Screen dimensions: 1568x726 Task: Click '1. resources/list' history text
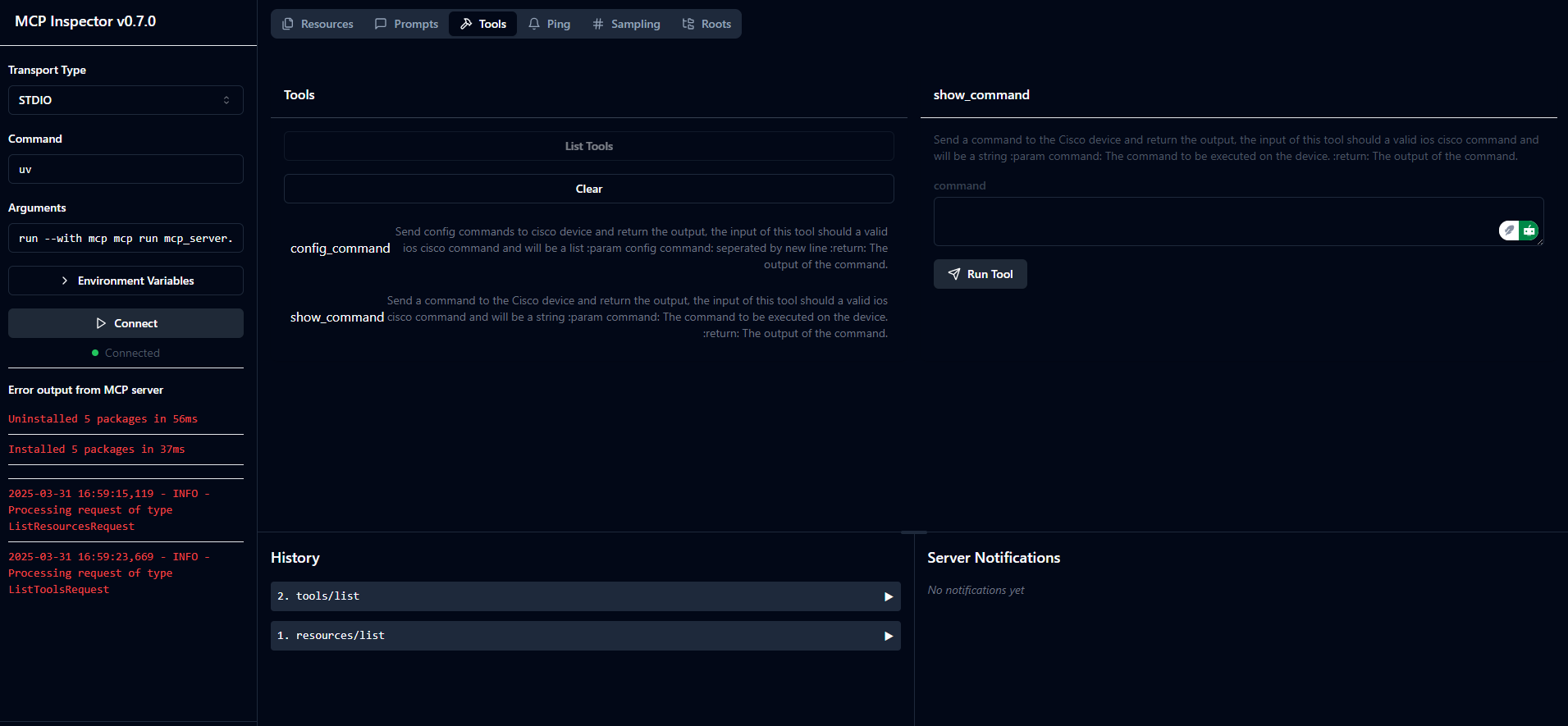pos(331,636)
